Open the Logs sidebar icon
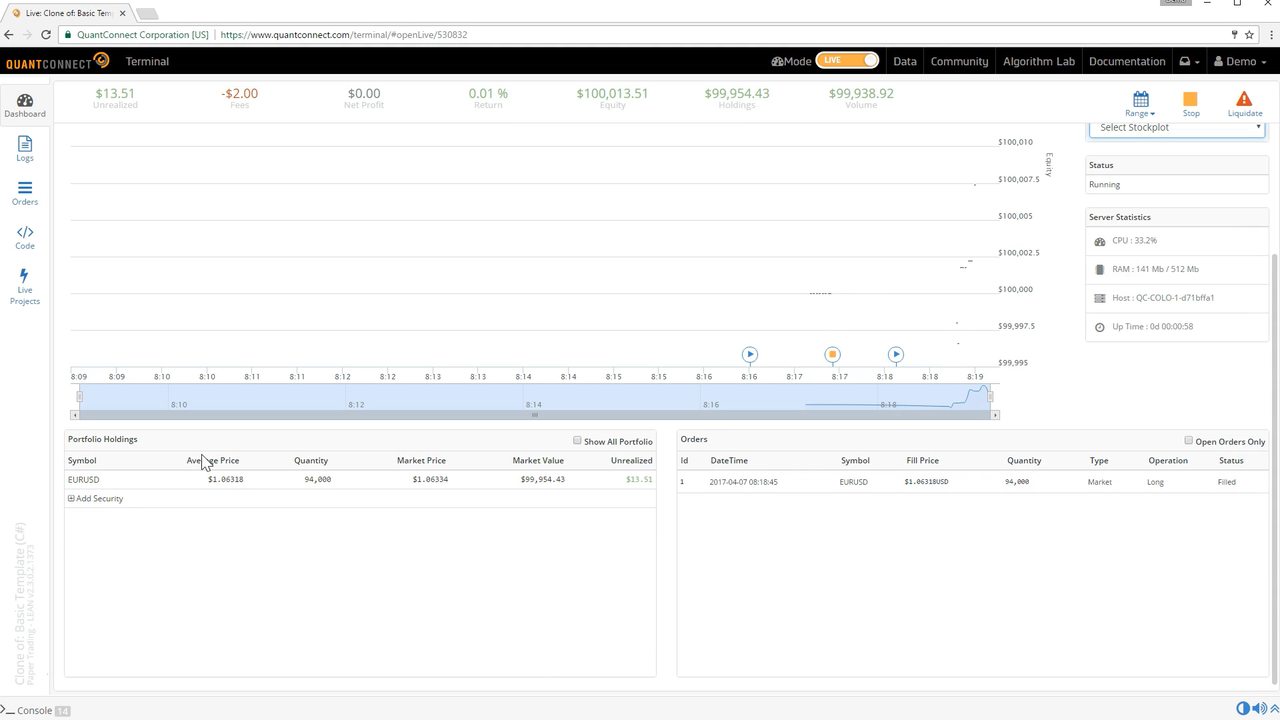 [x=25, y=148]
